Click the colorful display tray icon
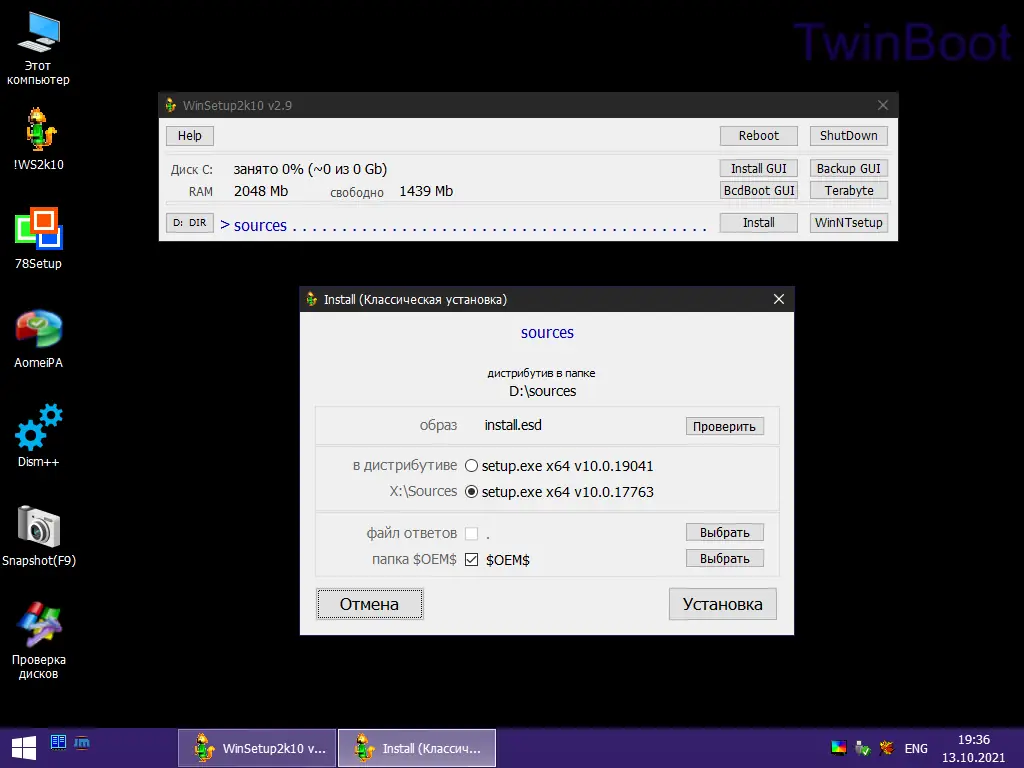 click(839, 748)
